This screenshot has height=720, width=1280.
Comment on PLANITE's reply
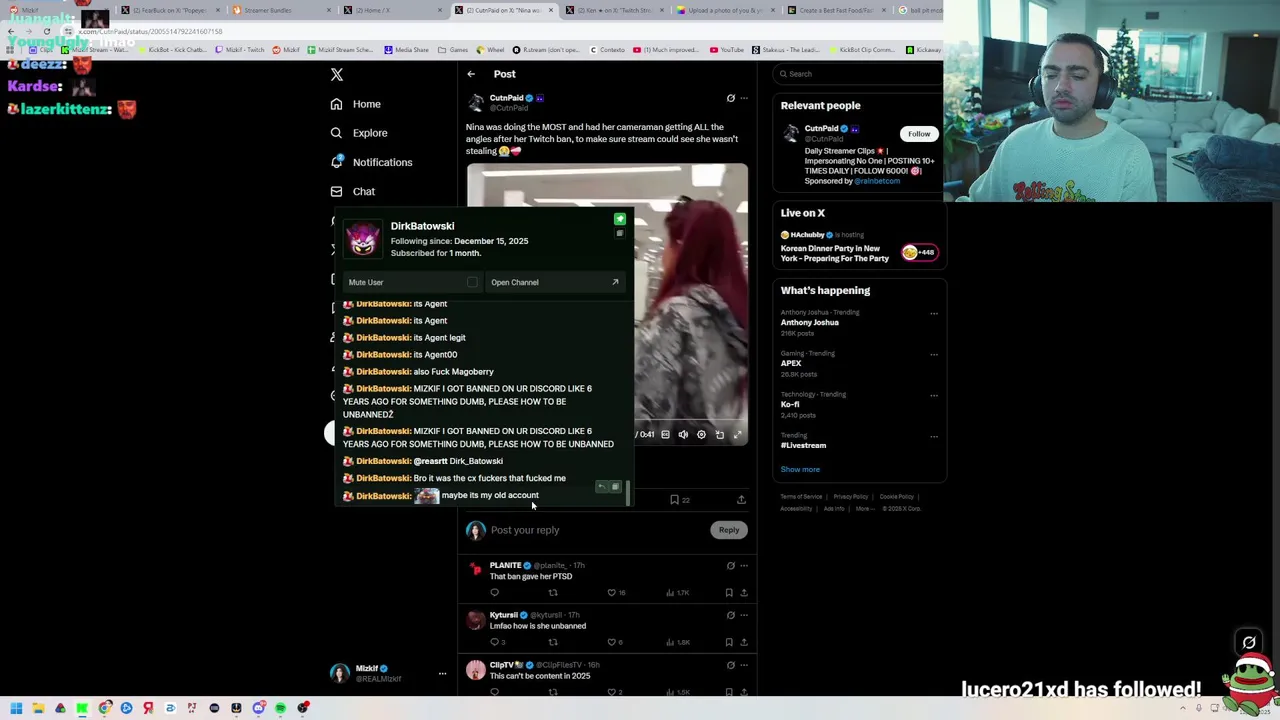[x=494, y=593]
